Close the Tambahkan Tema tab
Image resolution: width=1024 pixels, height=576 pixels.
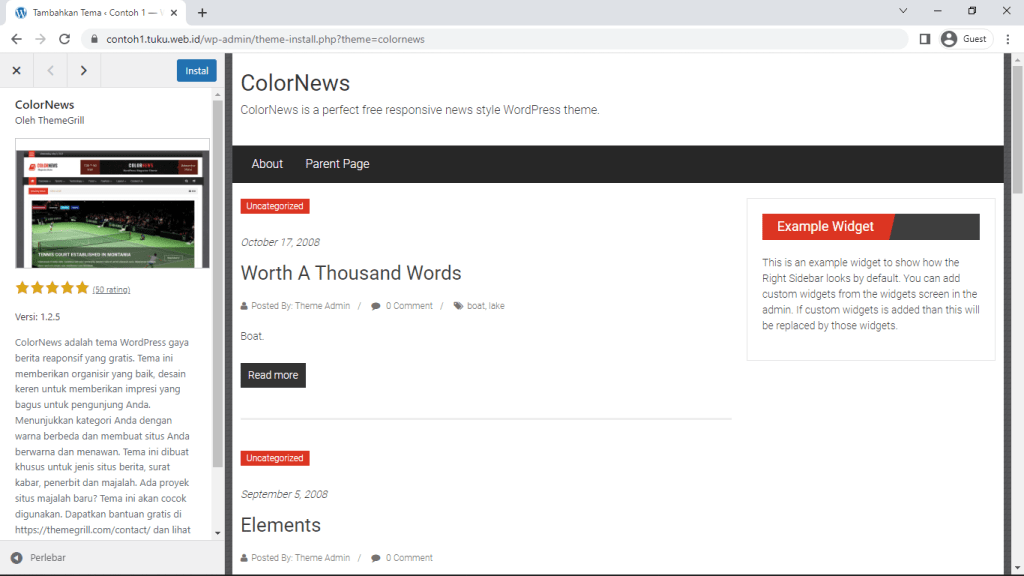coord(174,12)
